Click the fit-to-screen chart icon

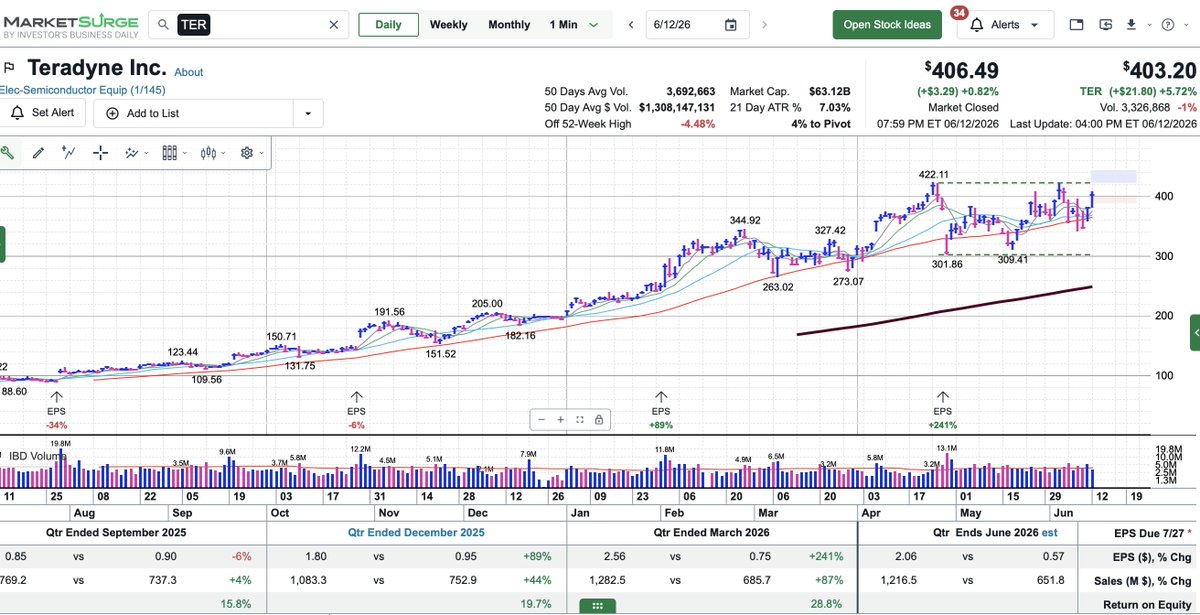point(579,420)
